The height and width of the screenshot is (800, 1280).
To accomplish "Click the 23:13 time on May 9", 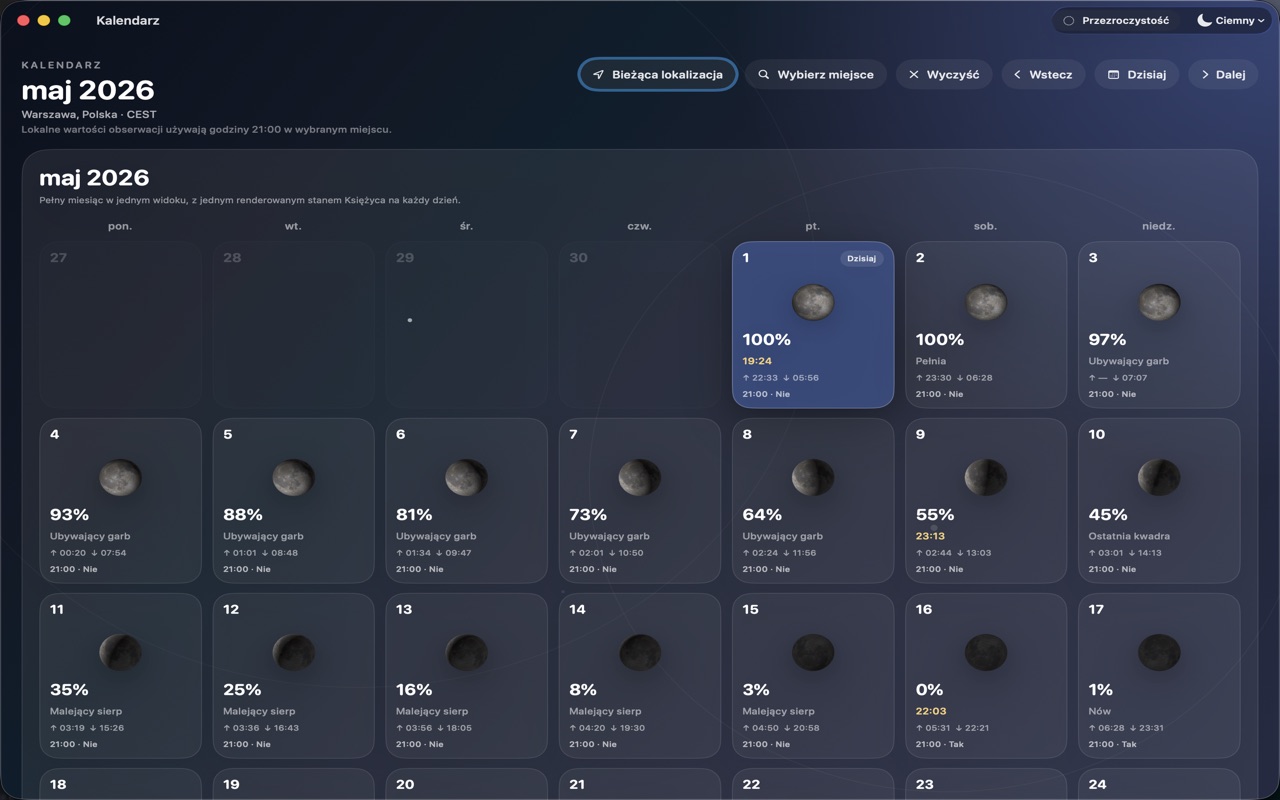I will pyautogui.click(x=930, y=536).
